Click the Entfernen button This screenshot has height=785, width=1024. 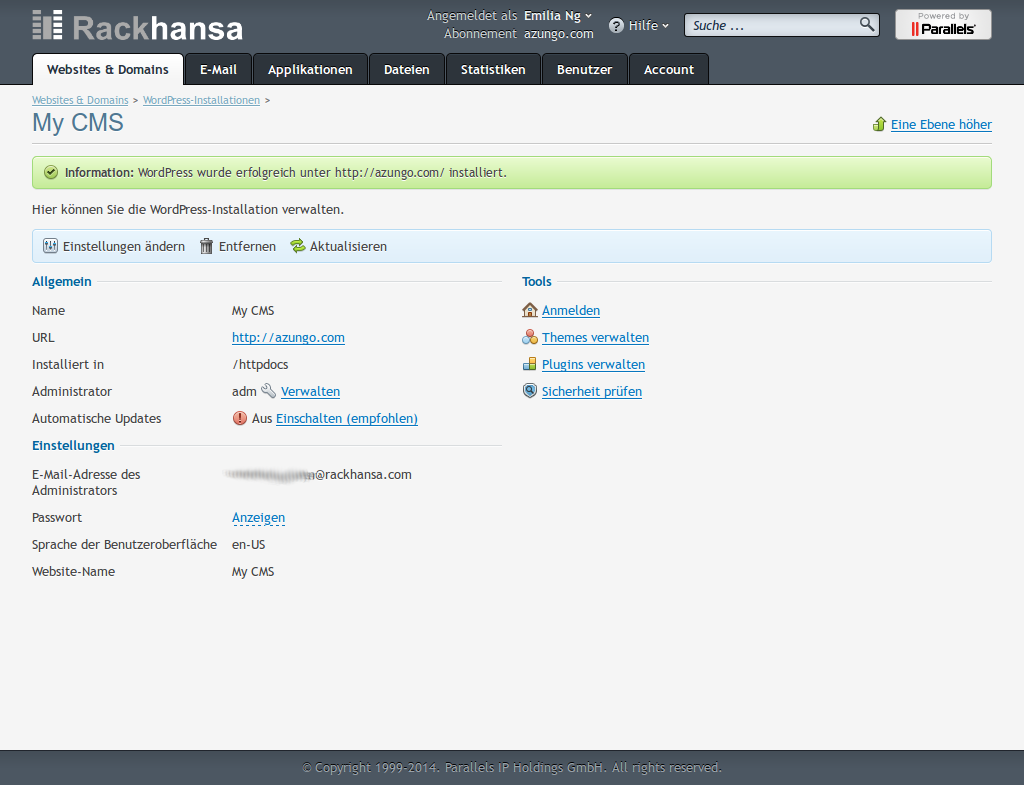238,246
